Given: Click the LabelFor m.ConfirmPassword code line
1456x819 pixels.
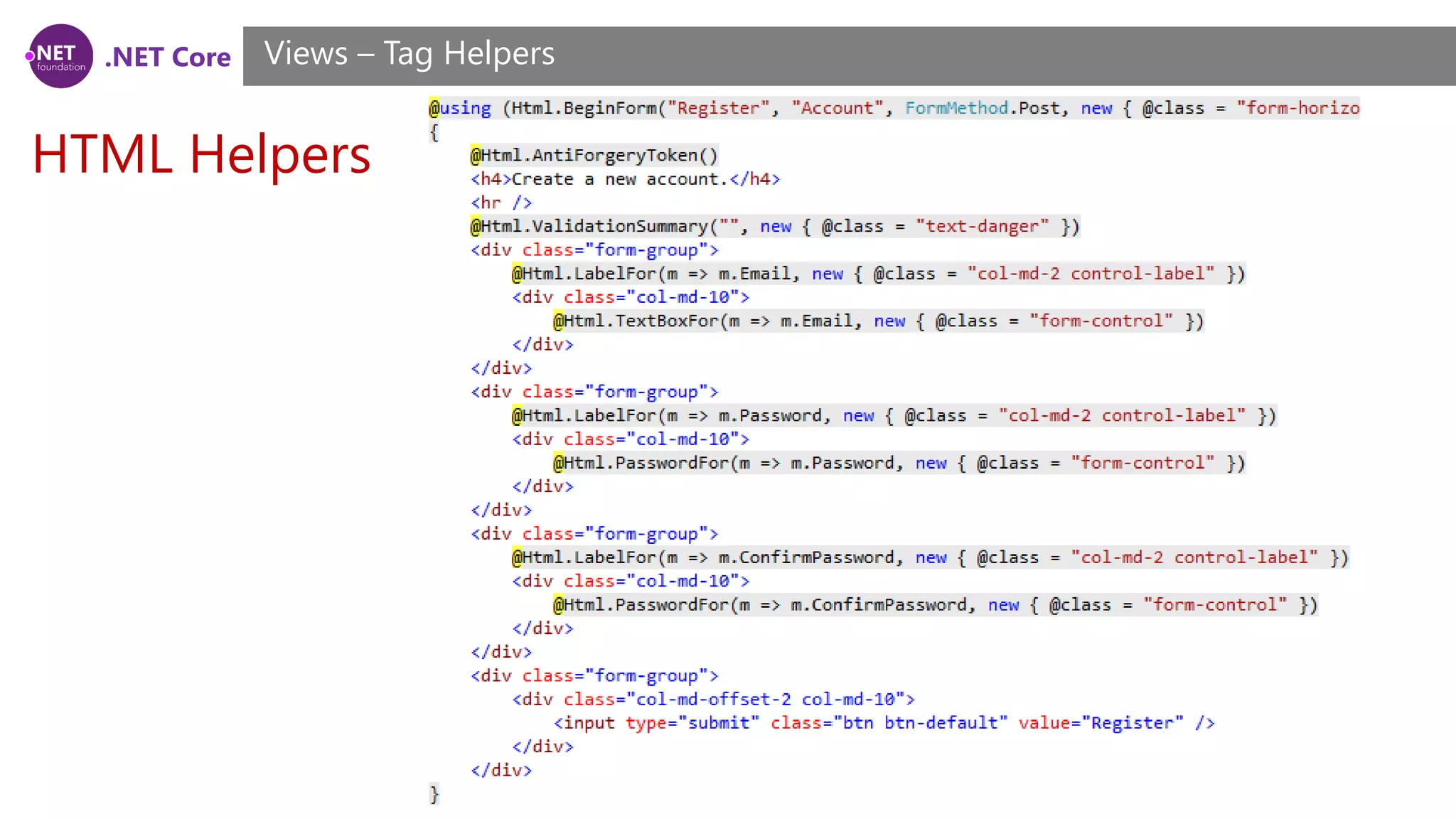Looking at the screenshot, I should click(x=930, y=557).
